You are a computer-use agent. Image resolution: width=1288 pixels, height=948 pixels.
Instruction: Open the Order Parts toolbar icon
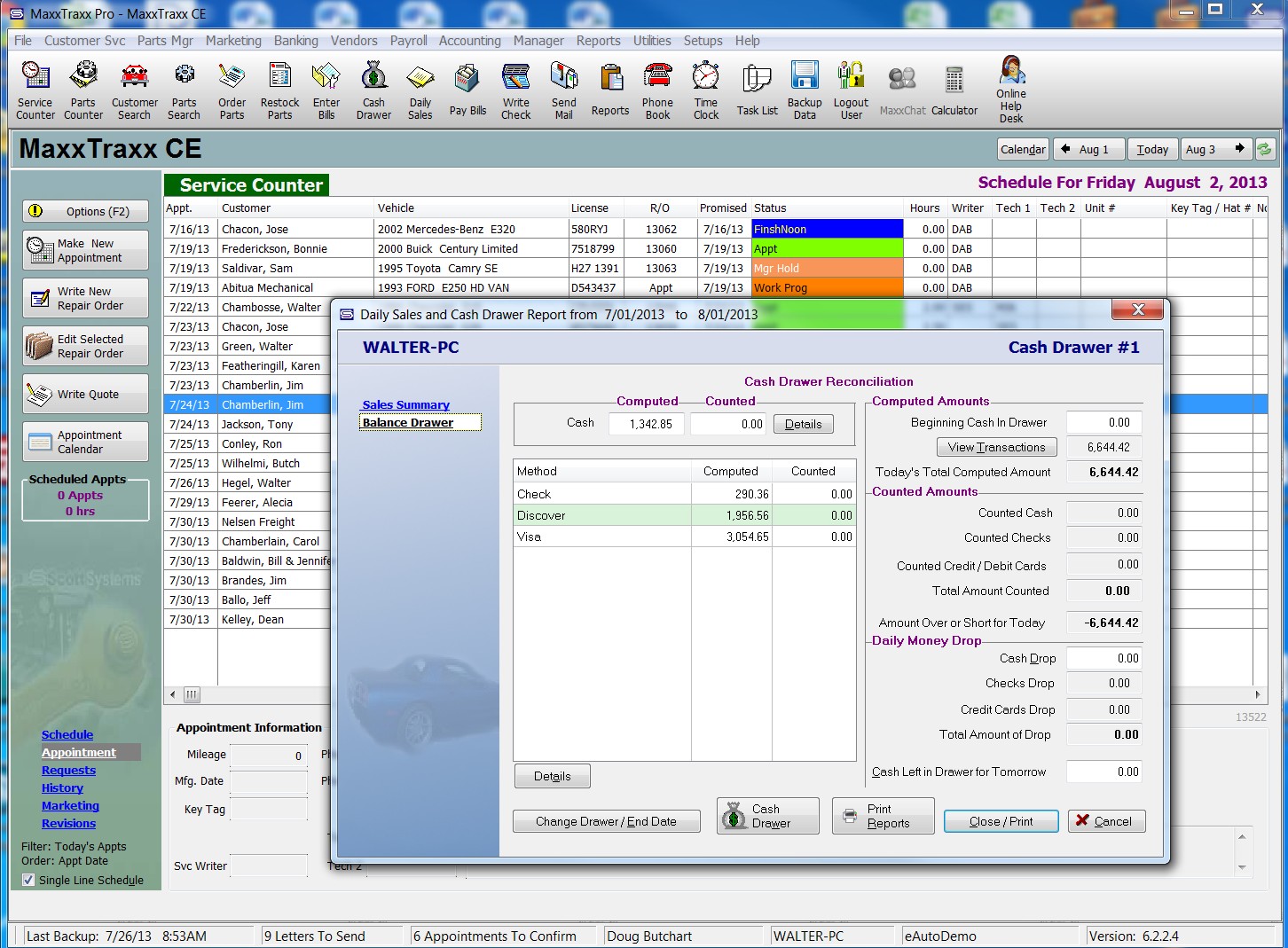[x=232, y=90]
